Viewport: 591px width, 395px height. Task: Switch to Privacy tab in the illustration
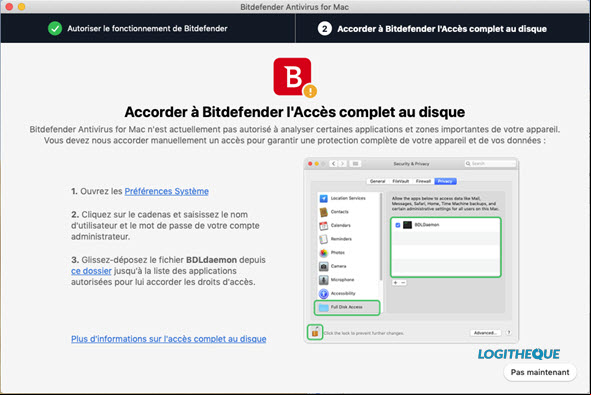[445, 181]
